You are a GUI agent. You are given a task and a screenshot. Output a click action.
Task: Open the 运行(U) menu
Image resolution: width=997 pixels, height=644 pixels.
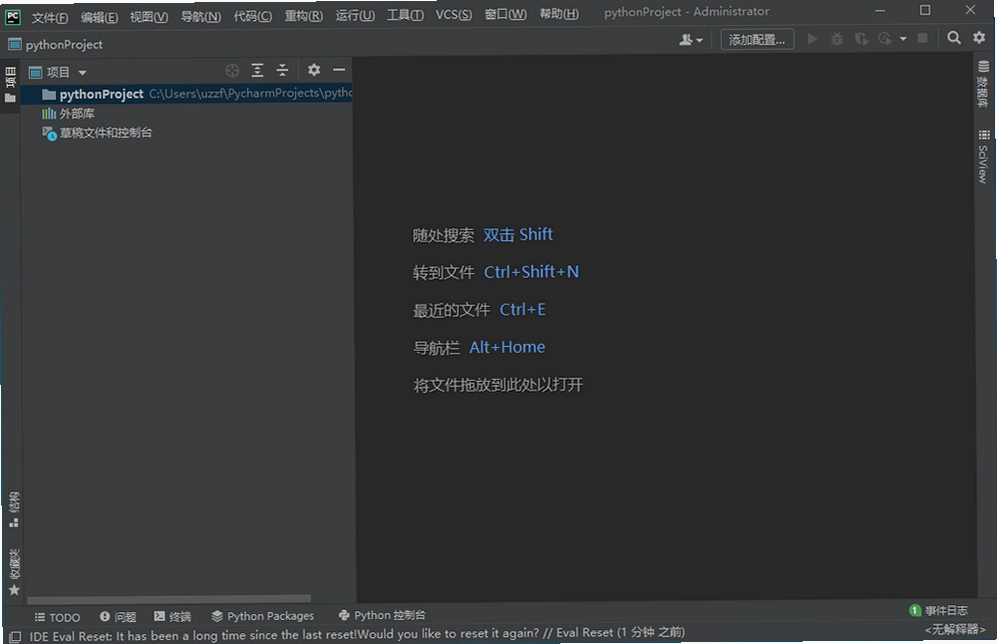(x=355, y=15)
